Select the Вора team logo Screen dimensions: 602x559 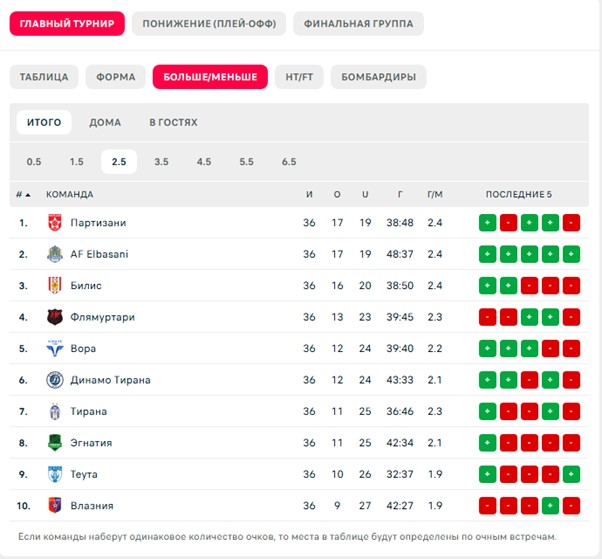[x=55, y=349]
